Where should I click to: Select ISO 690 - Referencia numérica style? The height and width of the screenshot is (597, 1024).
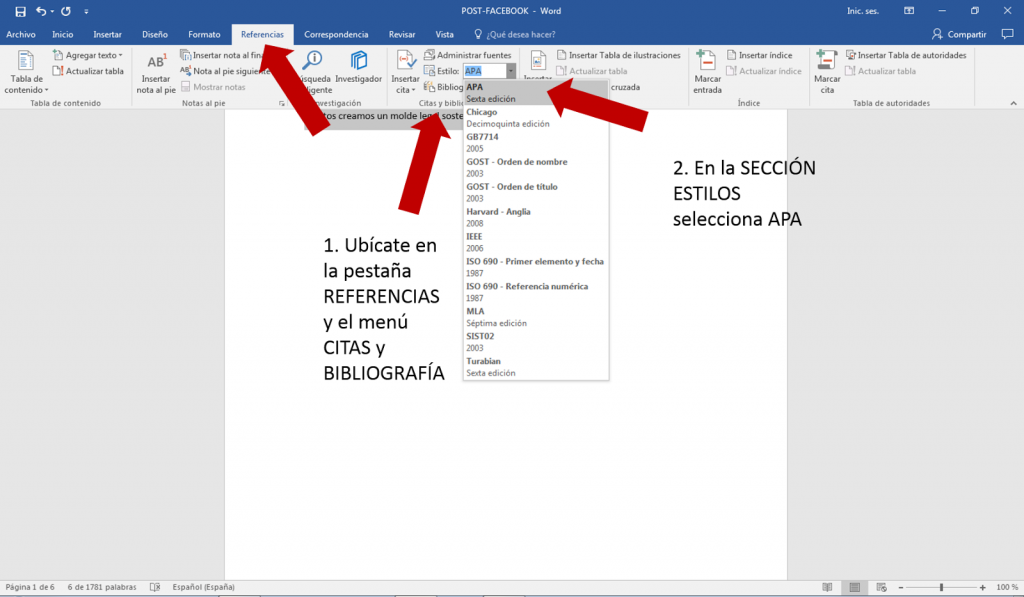(x=536, y=292)
